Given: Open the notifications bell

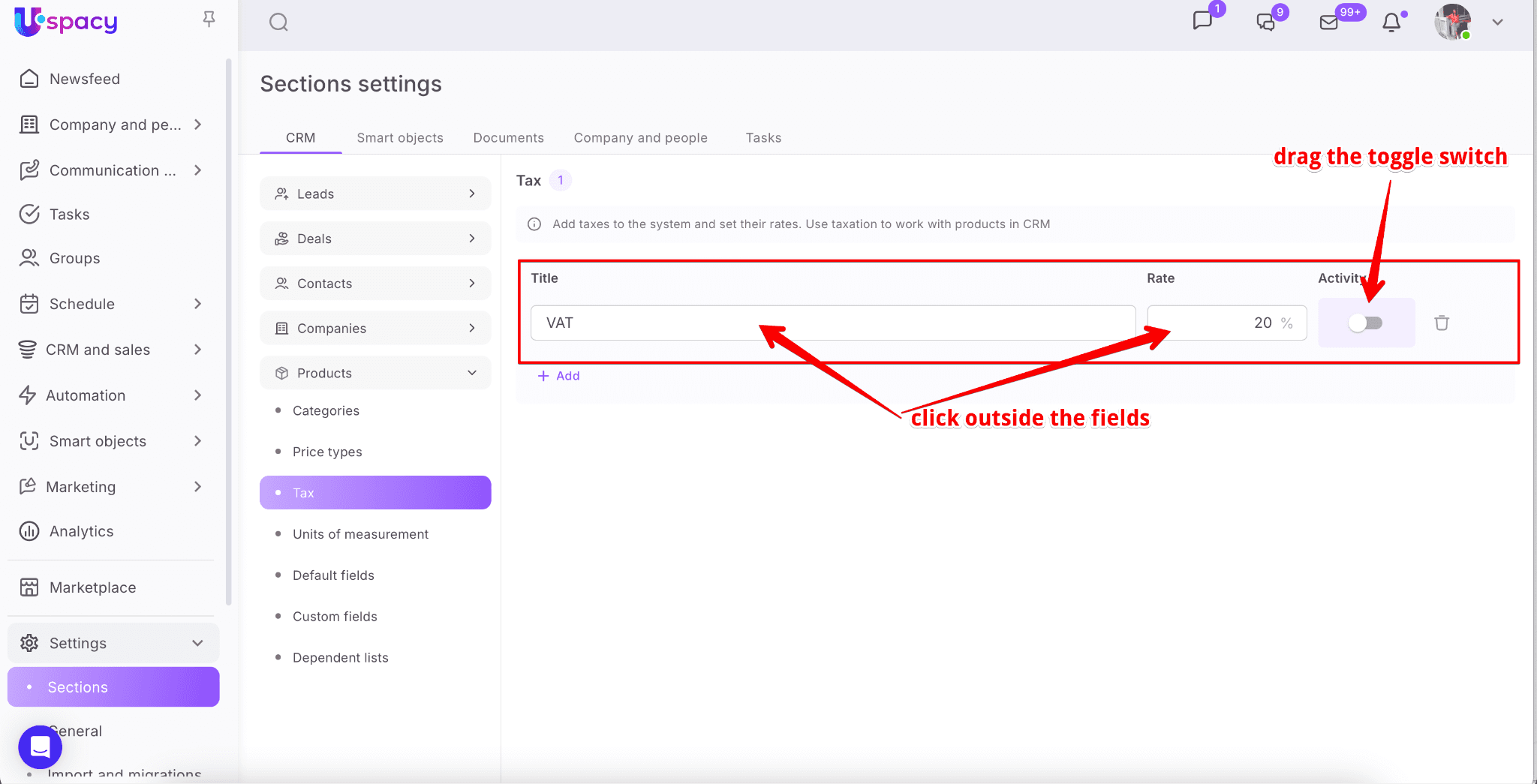Looking at the screenshot, I should 1391,23.
